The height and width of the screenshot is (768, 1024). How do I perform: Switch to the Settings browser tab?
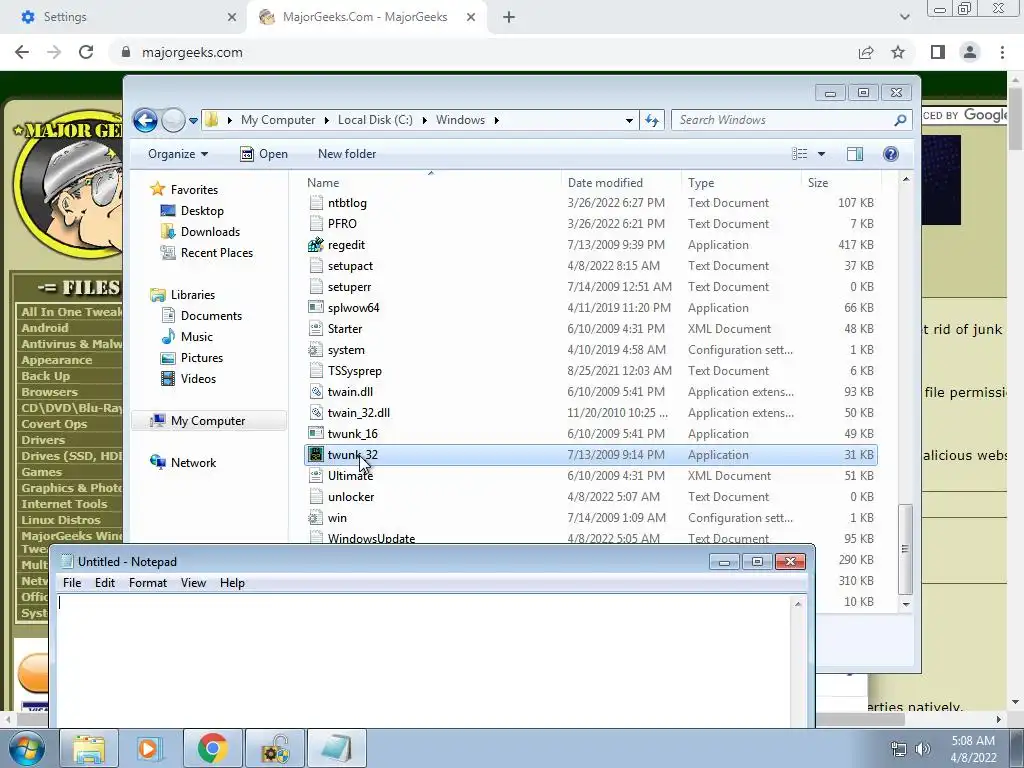124,17
